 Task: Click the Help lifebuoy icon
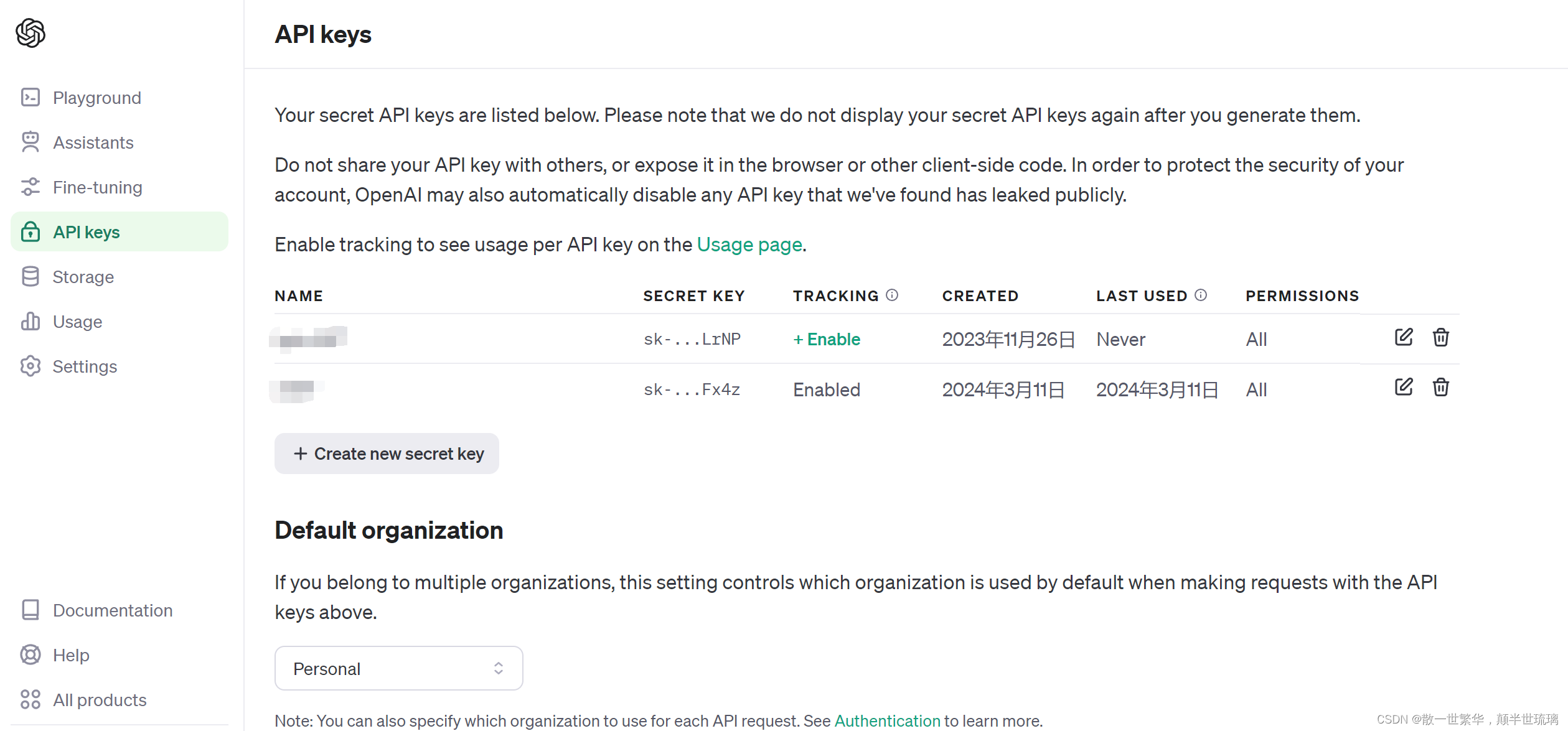click(x=31, y=655)
